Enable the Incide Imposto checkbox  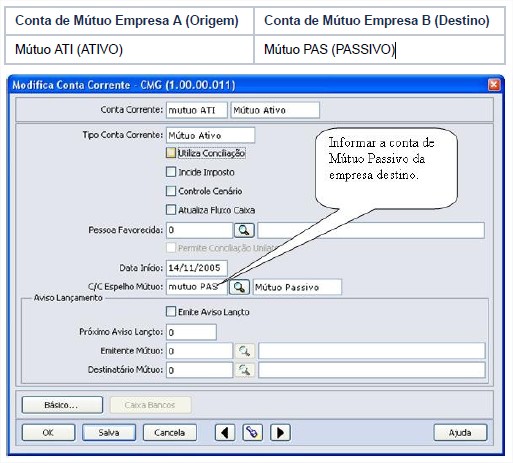(171, 172)
